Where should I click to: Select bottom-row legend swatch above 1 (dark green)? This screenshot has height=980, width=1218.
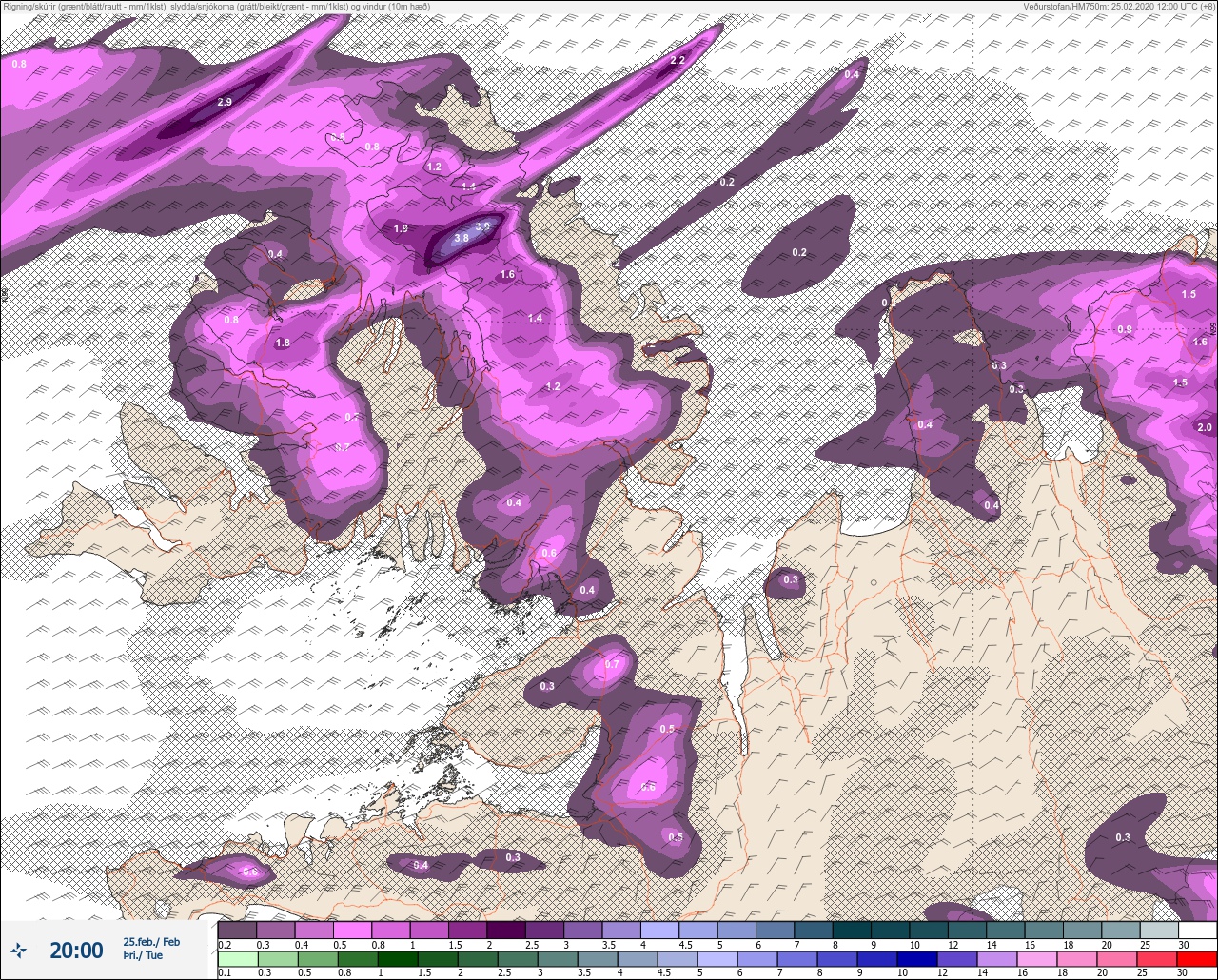tap(398, 958)
